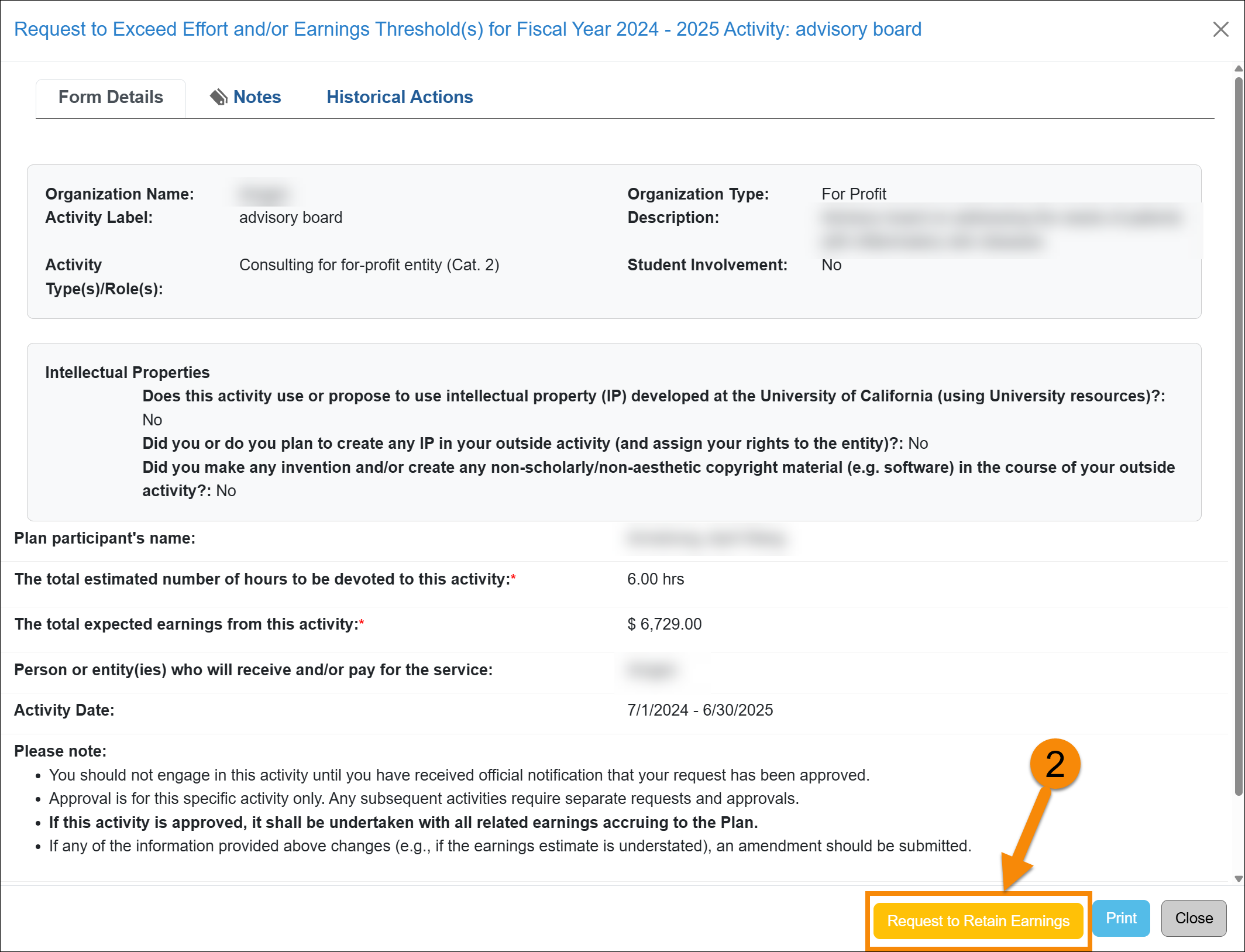Select the Form Details tab
This screenshot has height=952, width=1245.
pos(110,97)
